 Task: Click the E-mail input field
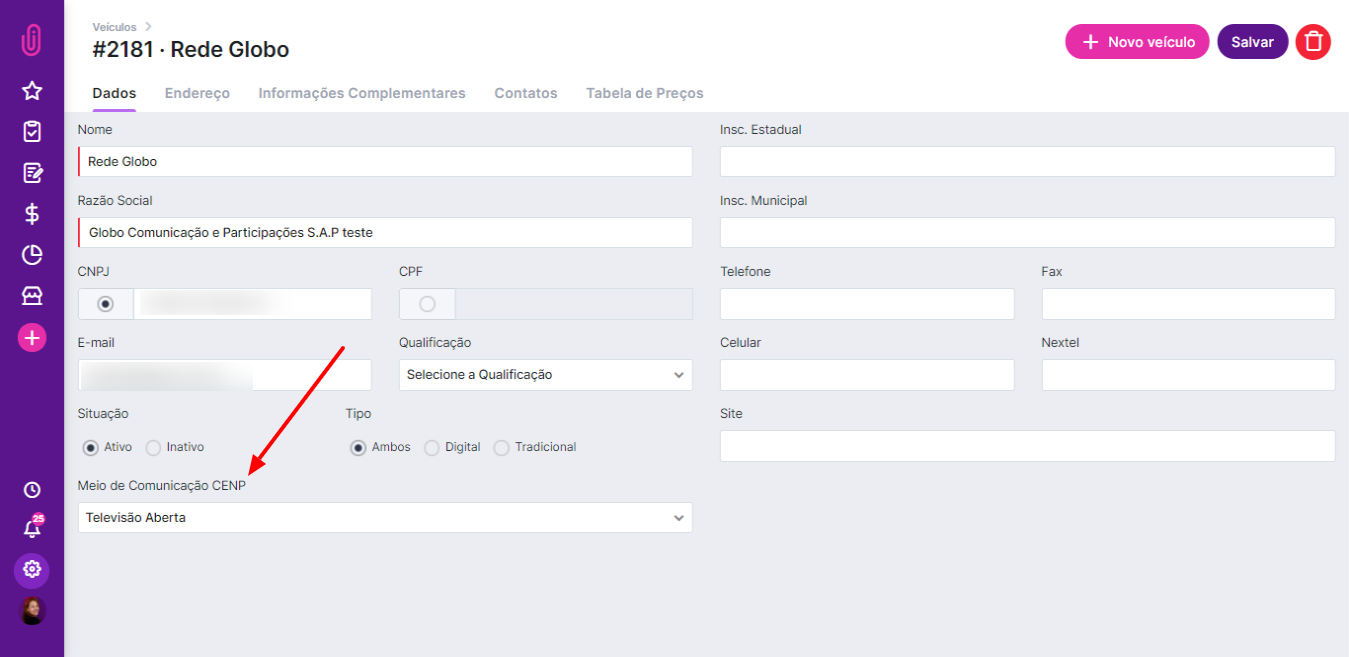(x=225, y=375)
